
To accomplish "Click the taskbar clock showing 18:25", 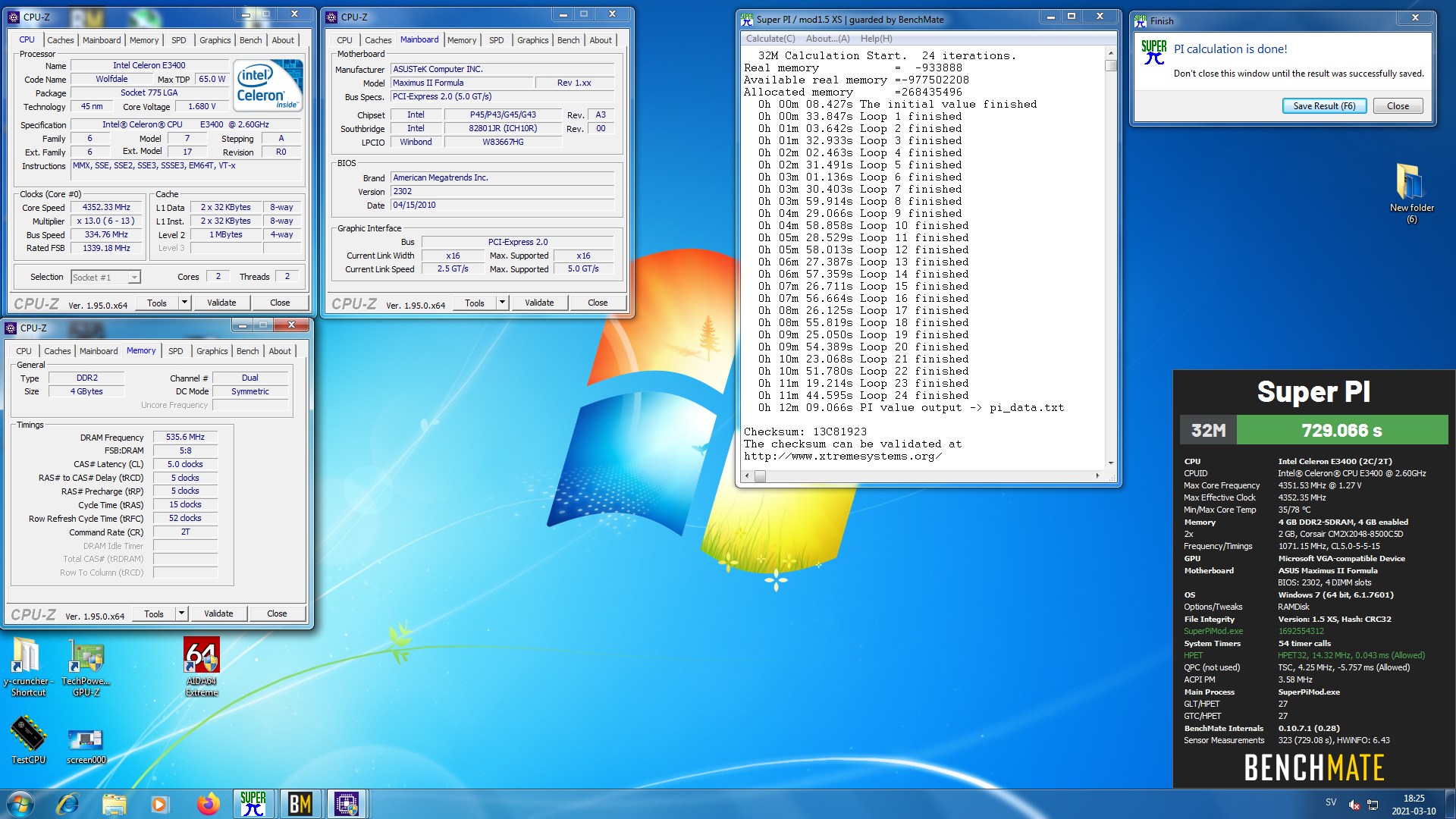I will (1414, 805).
